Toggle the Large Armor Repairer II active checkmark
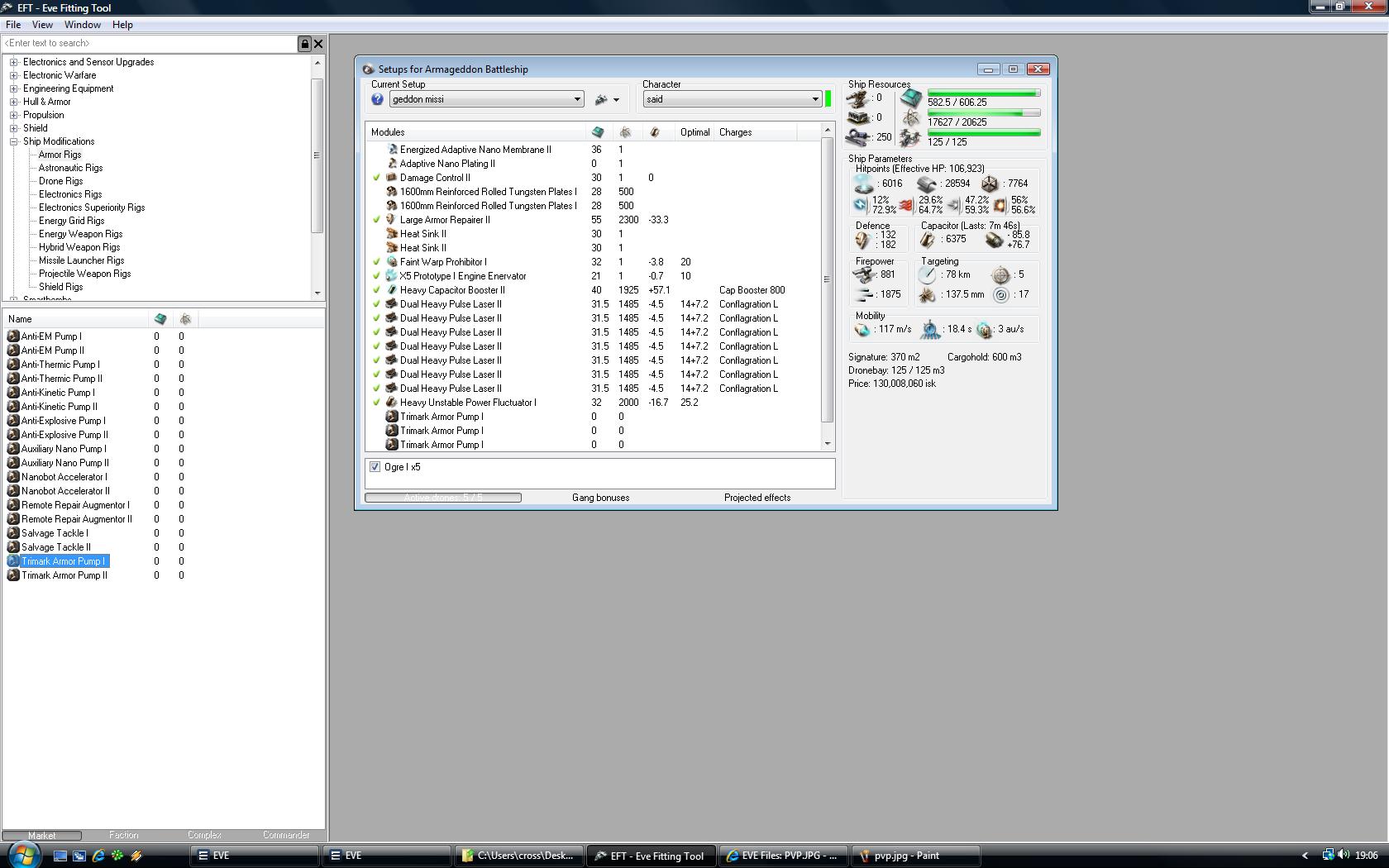1389x868 pixels. (377, 220)
